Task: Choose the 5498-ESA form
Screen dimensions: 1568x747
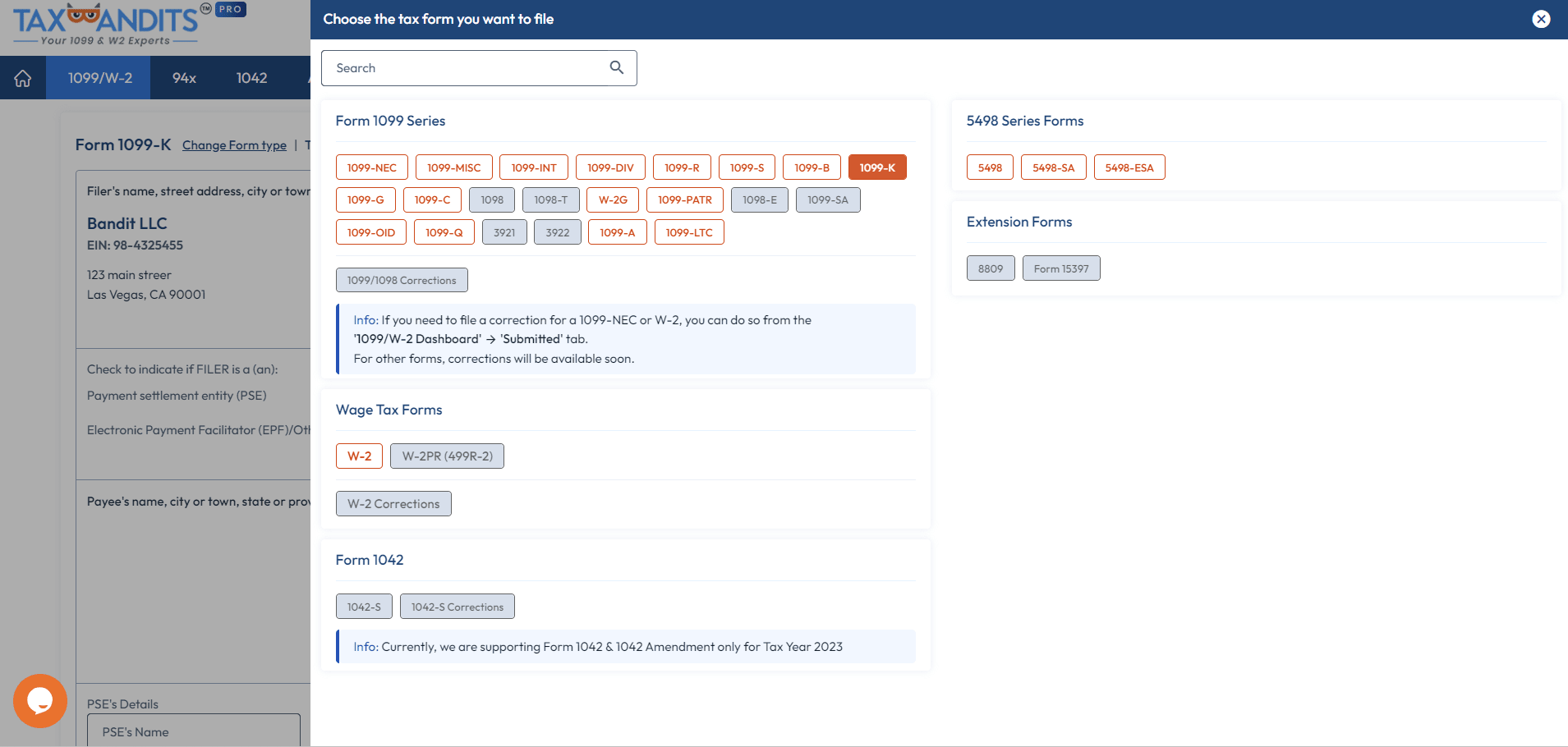Action: 1129,167
